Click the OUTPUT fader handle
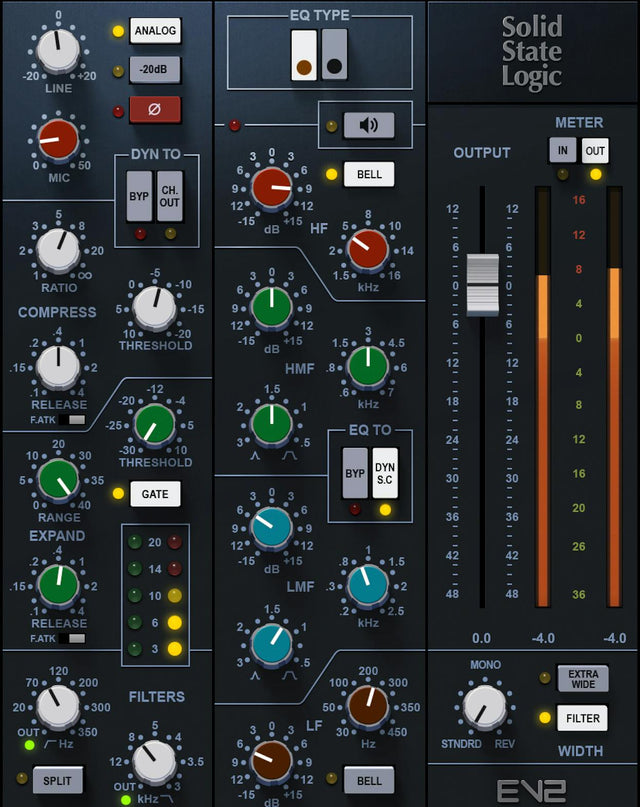 (x=482, y=284)
